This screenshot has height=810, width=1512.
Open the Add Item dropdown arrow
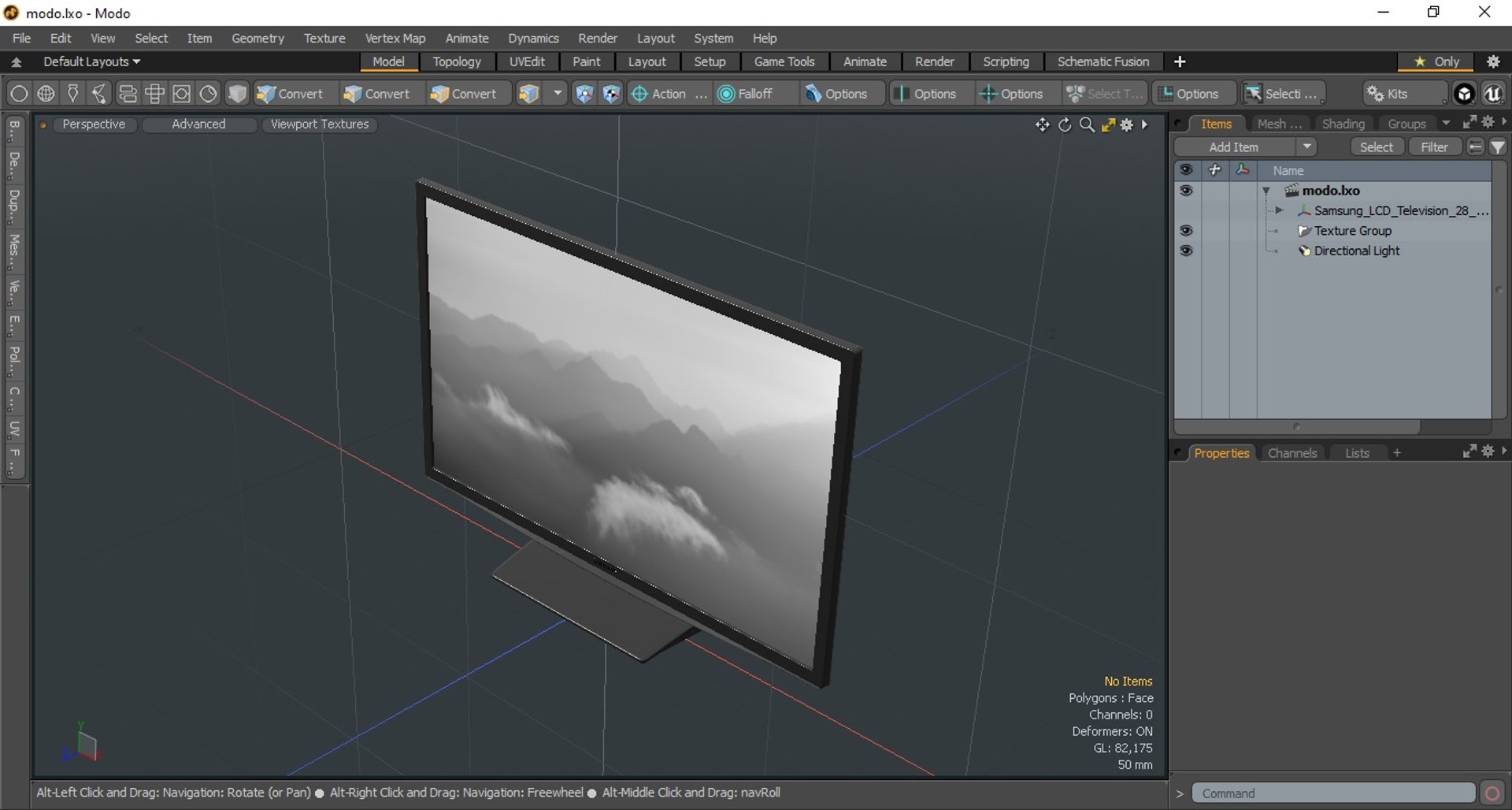point(1306,147)
